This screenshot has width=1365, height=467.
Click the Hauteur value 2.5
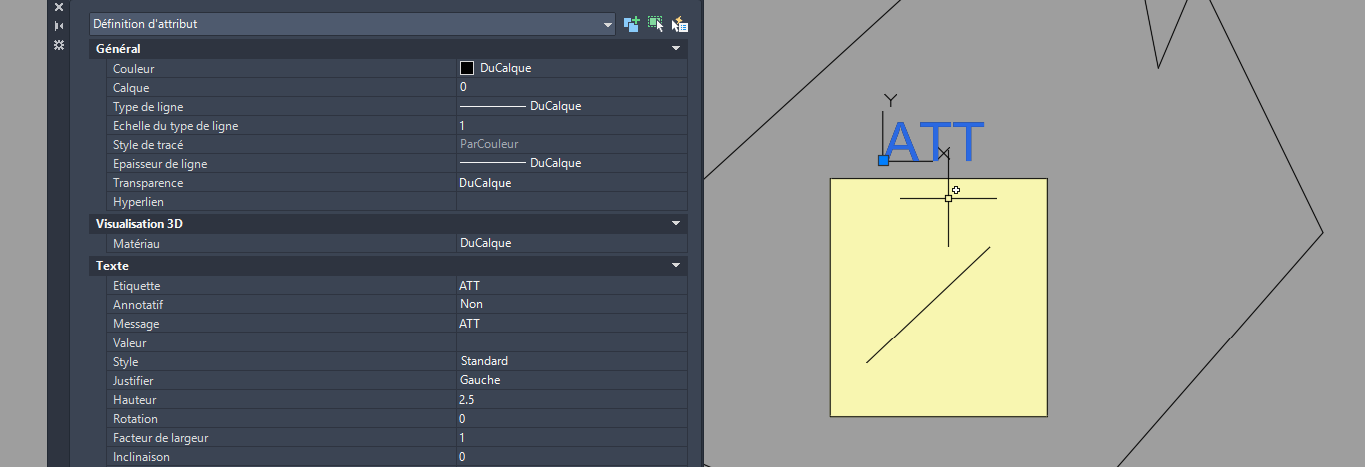click(x=570, y=399)
